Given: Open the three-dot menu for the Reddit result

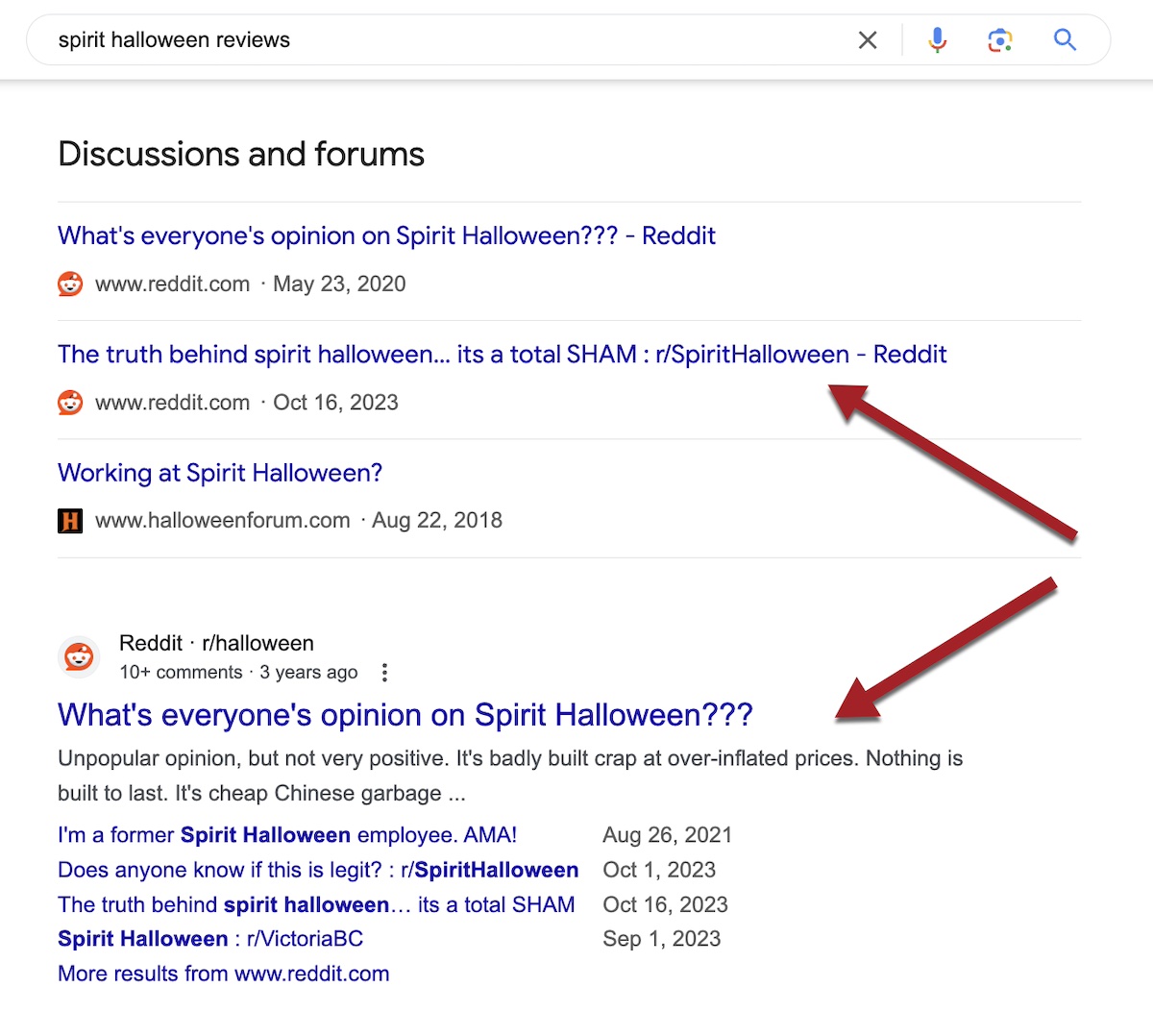Looking at the screenshot, I should tap(384, 673).
